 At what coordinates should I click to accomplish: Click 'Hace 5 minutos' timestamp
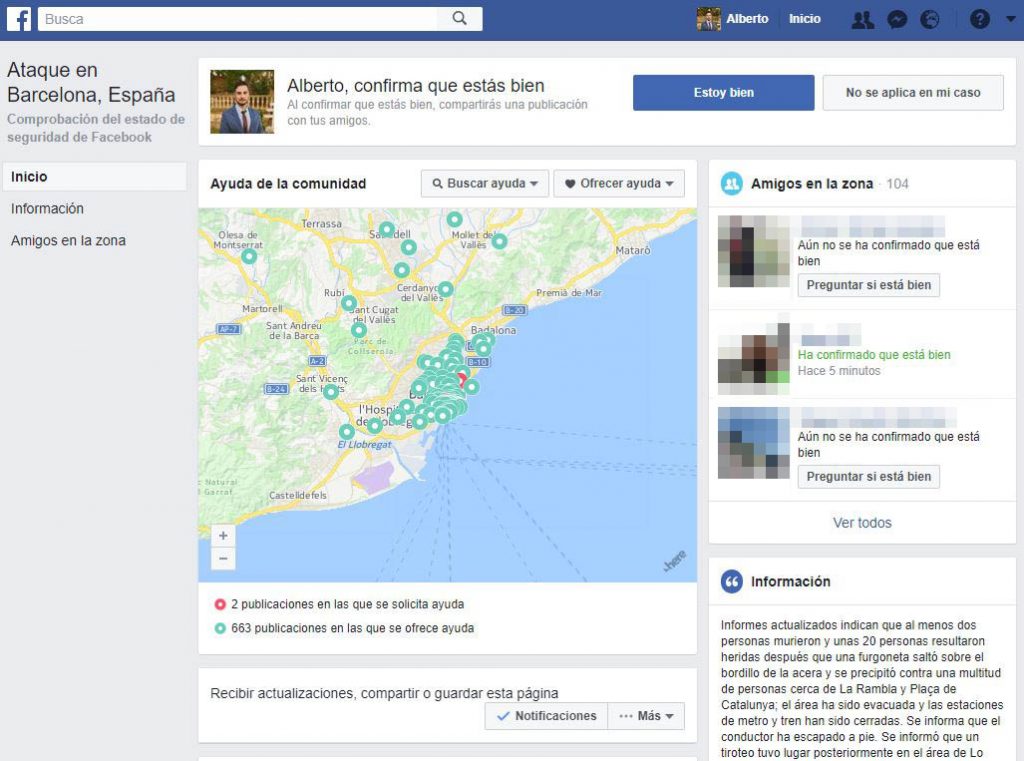[x=839, y=370]
